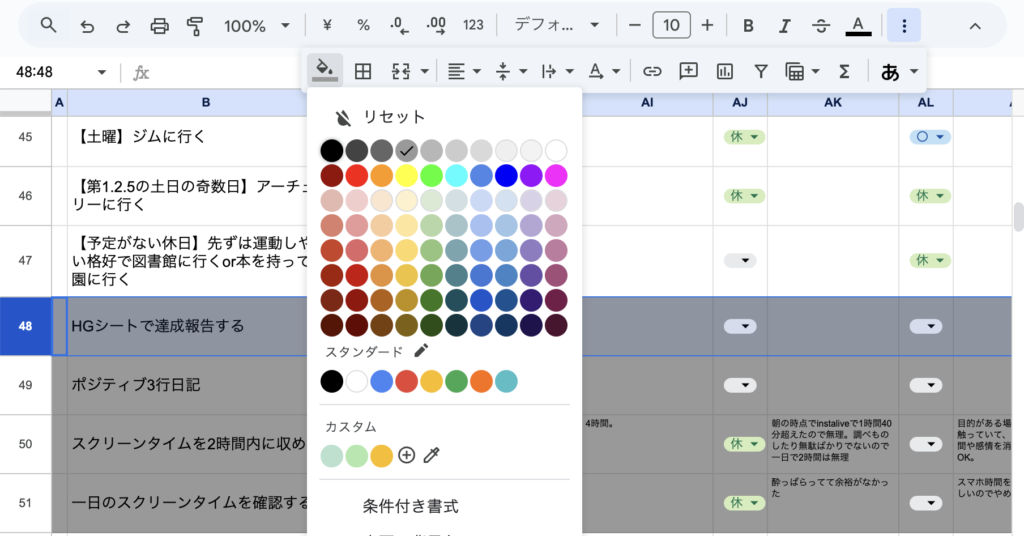The image size is (1024, 536).
Task: Click the filter funnel icon
Action: (x=761, y=71)
